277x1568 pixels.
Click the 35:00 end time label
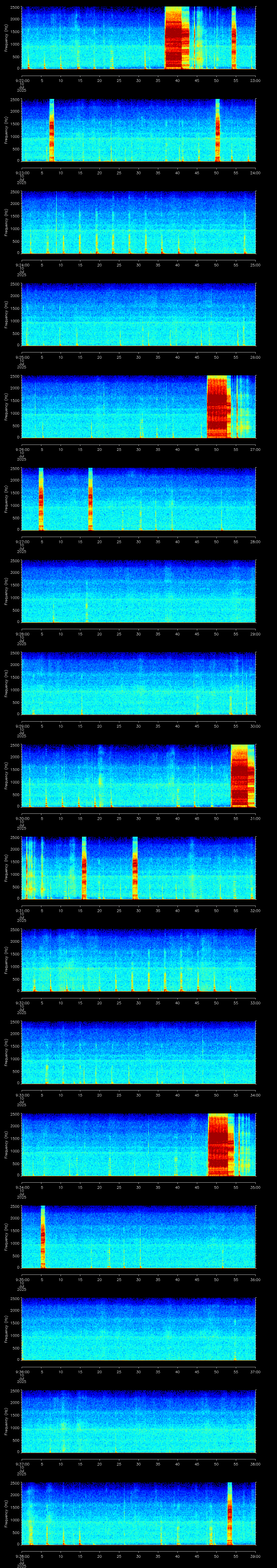255,1187
